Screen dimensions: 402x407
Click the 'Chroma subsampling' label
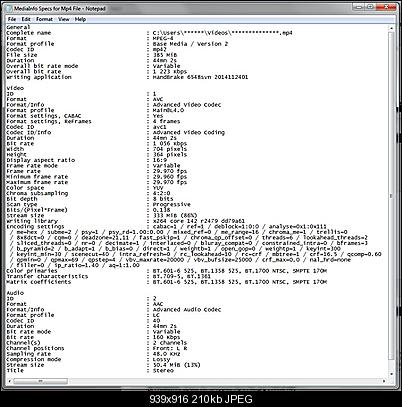tap(37, 193)
